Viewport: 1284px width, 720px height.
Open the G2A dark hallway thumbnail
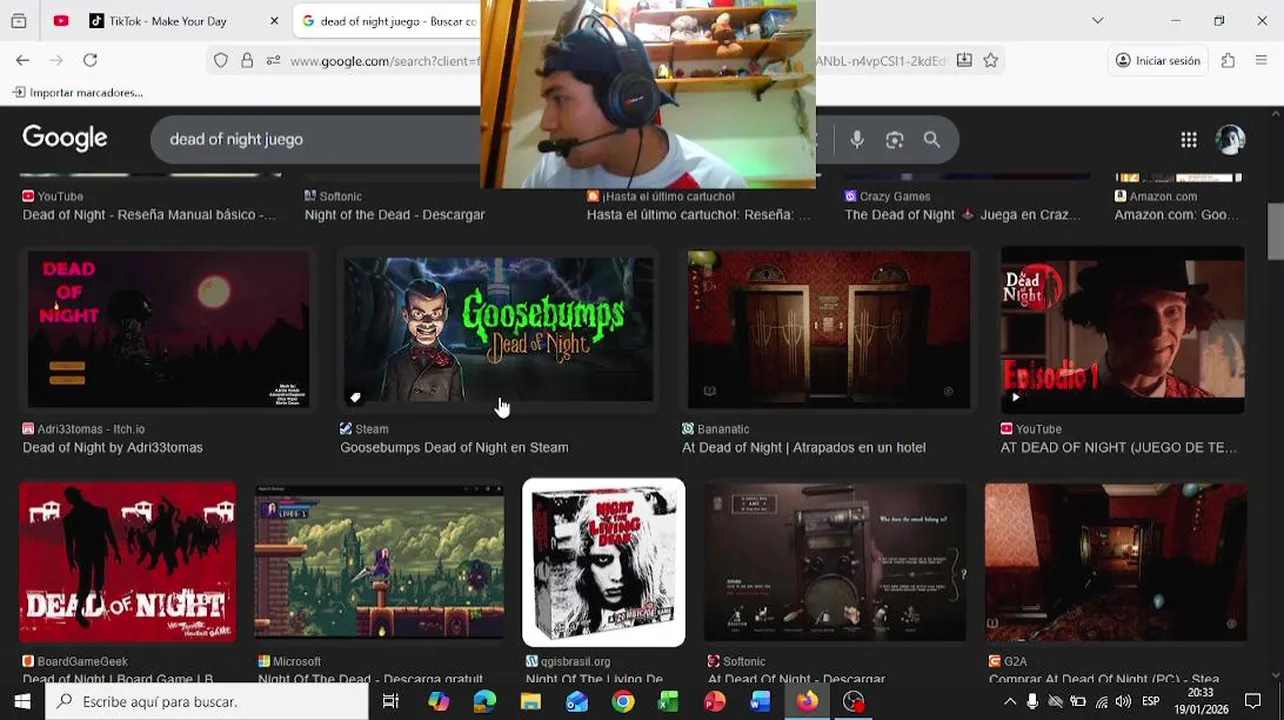point(1115,562)
